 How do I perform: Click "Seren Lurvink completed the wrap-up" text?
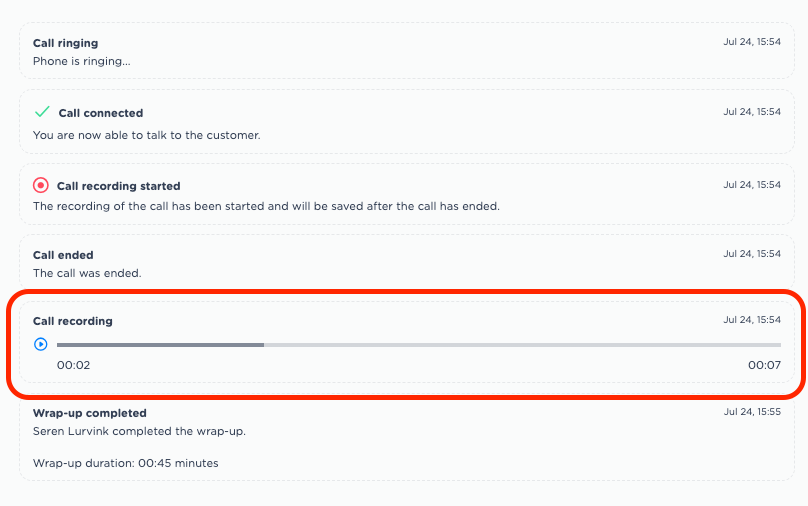point(139,431)
